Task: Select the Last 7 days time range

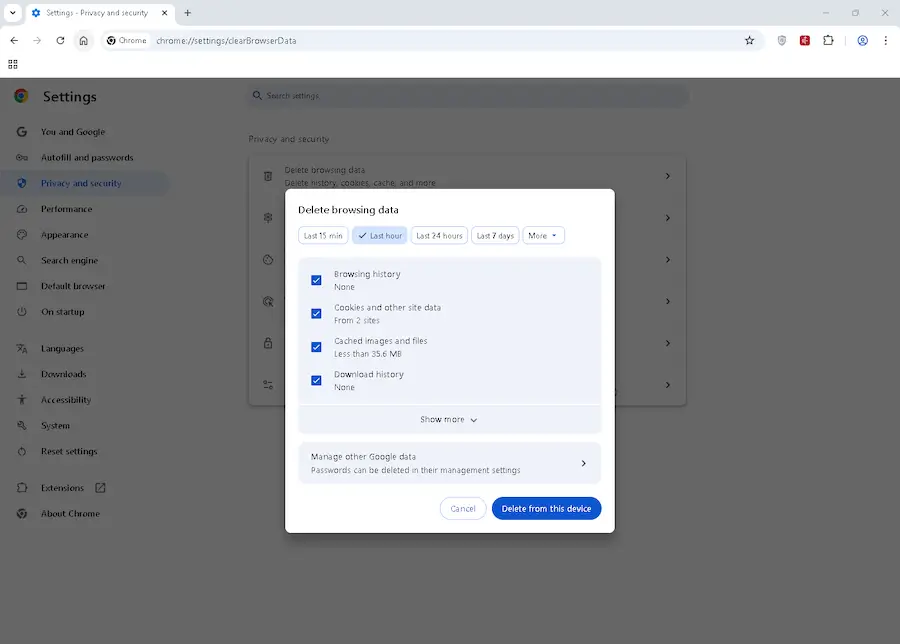Action: pyautogui.click(x=494, y=235)
